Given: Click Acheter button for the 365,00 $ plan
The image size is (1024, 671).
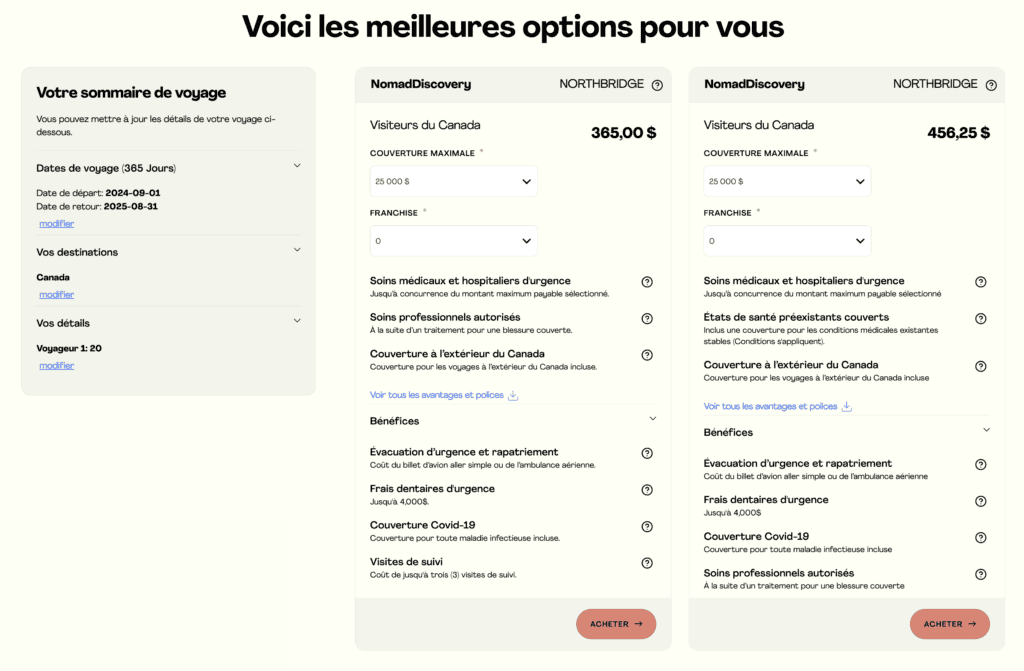Looking at the screenshot, I should click(616, 624).
